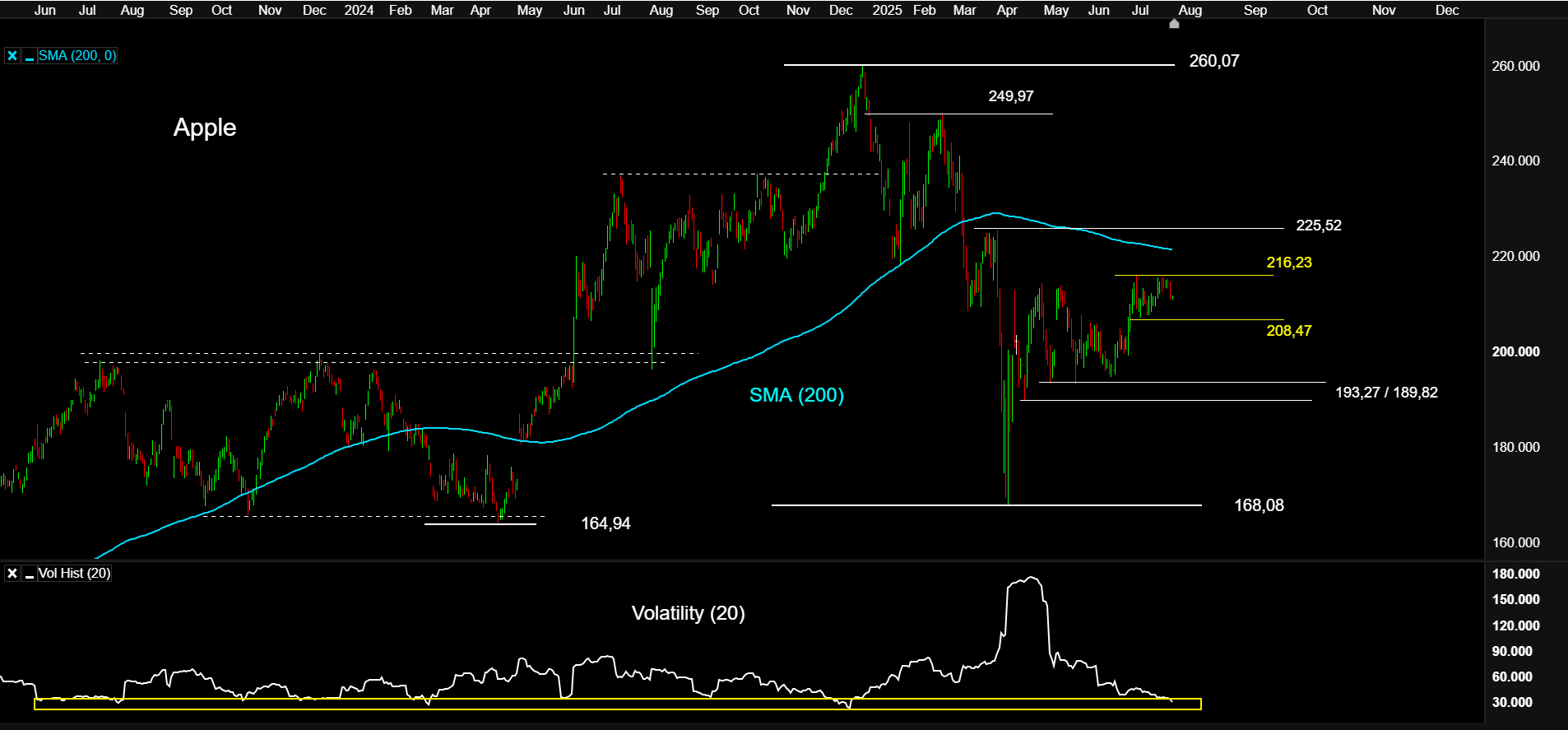This screenshot has width=1568, height=730.
Task: Select the cyan SMA (200) annotation text
Action: pos(796,395)
